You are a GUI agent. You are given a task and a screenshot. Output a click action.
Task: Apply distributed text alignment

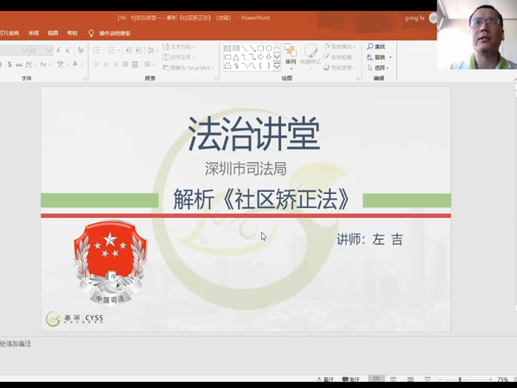(135, 64)
